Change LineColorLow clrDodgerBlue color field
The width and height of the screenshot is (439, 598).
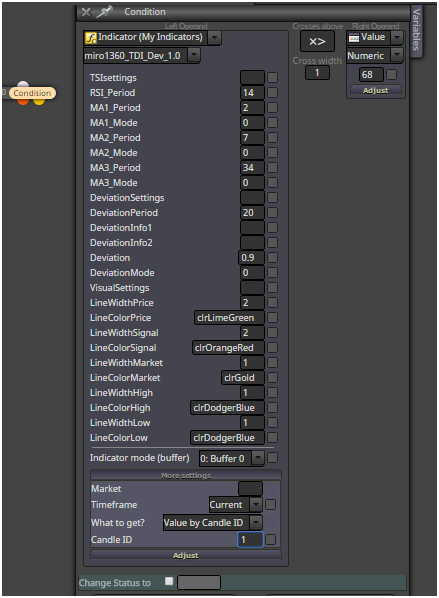(x=227, y=437)
